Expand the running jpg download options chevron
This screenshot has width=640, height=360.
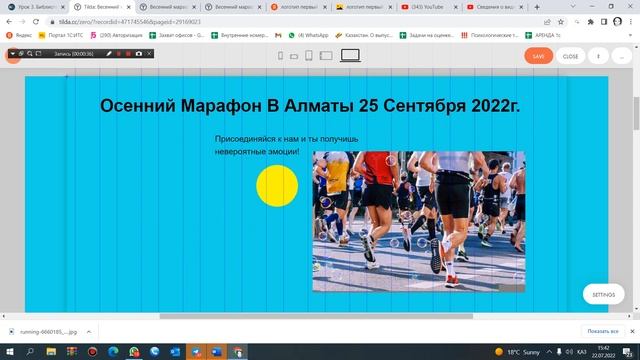(x=89, y=332)
